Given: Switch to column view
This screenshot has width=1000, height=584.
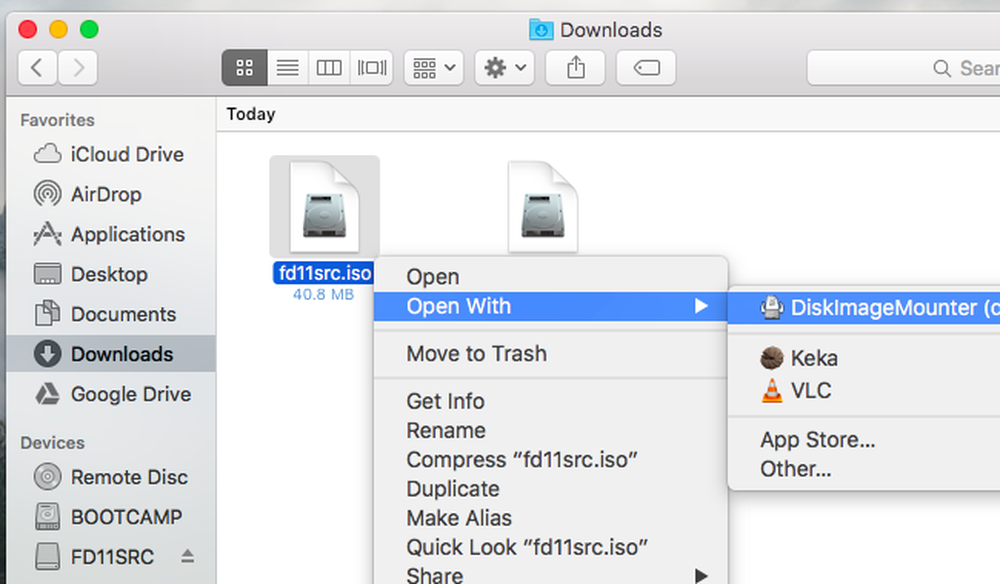Looking at the screenshot, I should [x=329, y=68].
